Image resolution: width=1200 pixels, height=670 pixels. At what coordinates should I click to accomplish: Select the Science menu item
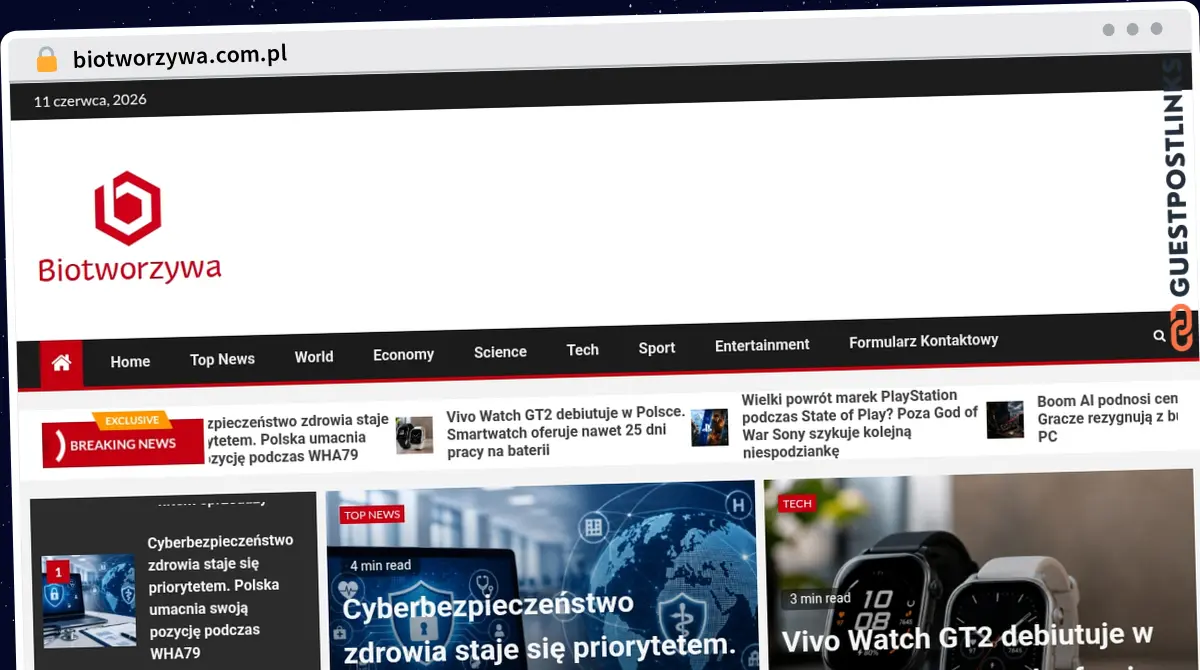pos(500,352)
